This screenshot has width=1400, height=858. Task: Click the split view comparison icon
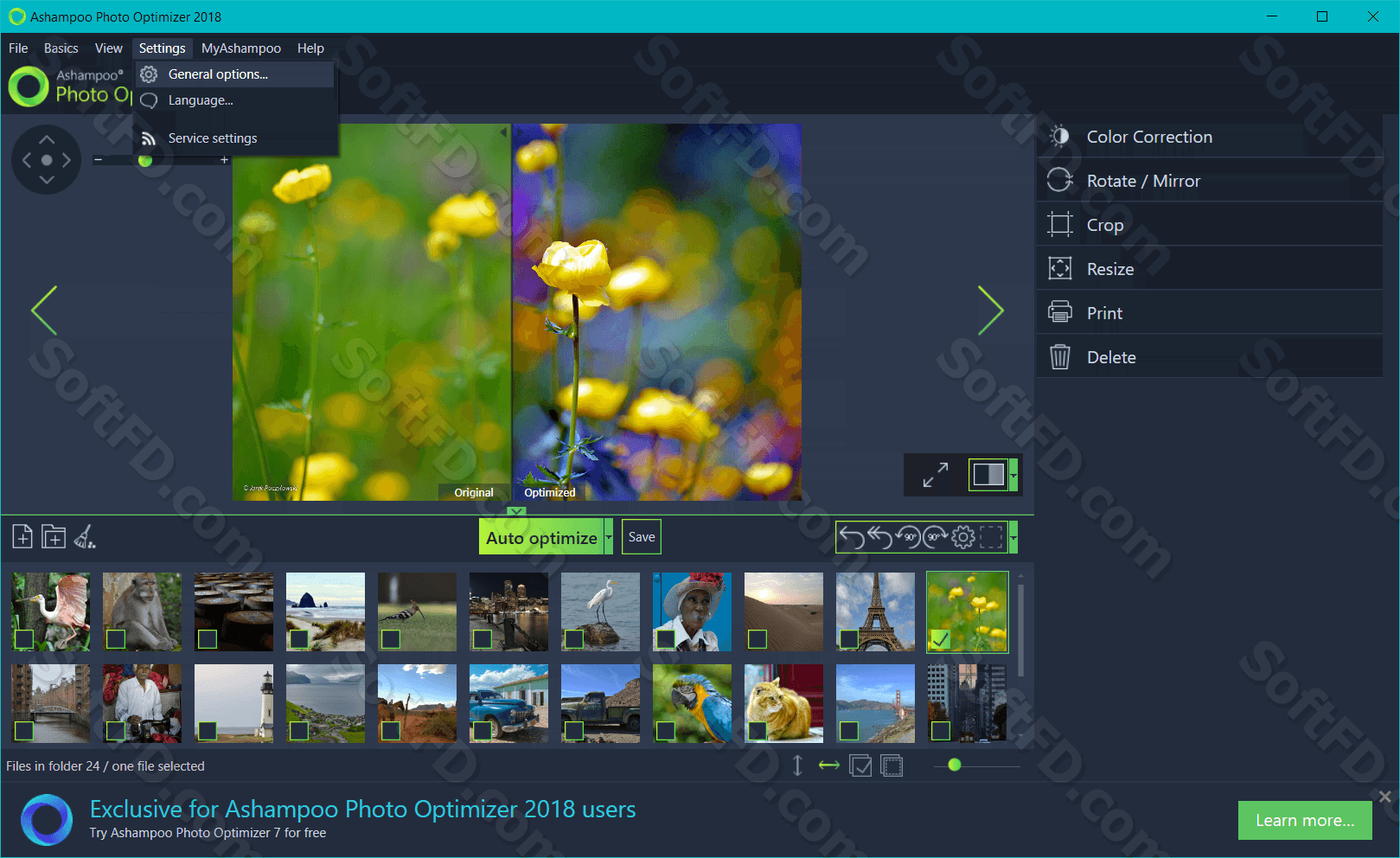point(988,475)
